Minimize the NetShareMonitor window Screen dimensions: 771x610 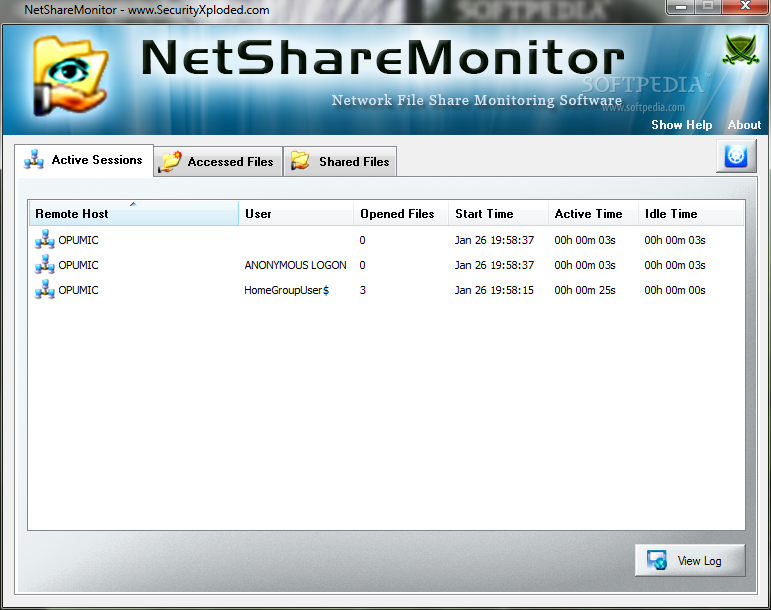681,7
